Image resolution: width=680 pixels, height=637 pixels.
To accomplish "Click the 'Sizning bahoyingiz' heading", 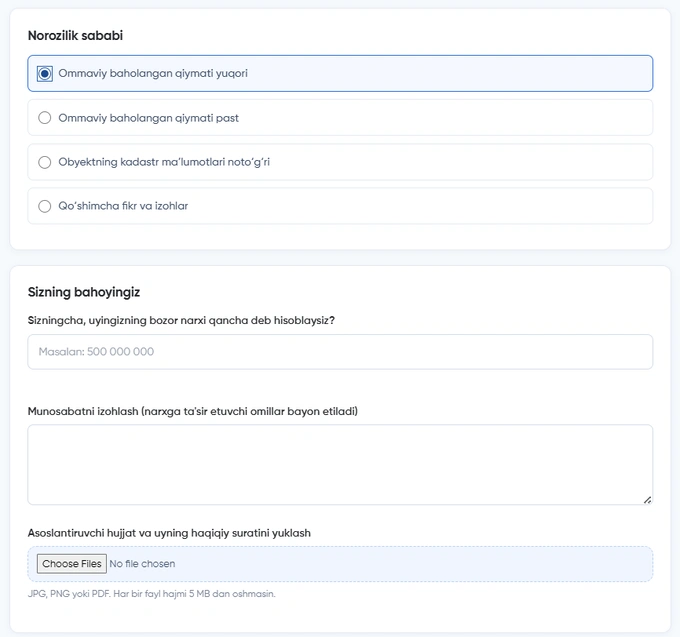I will tap(84, 292).
